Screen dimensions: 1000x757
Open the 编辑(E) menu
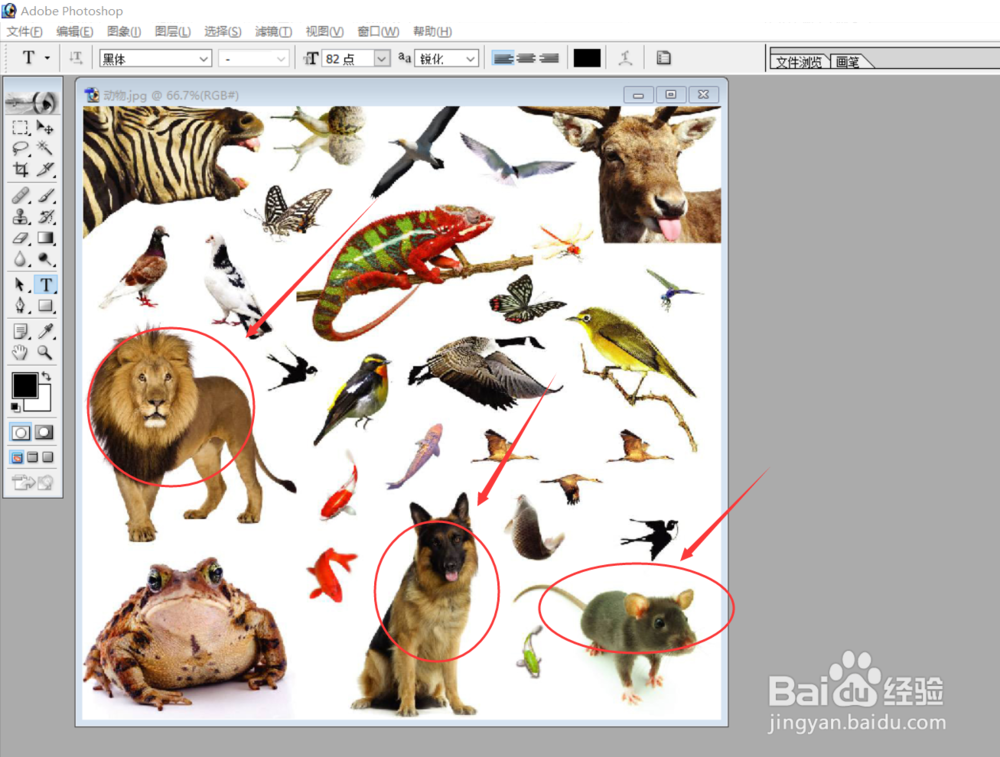click(75, 31)
